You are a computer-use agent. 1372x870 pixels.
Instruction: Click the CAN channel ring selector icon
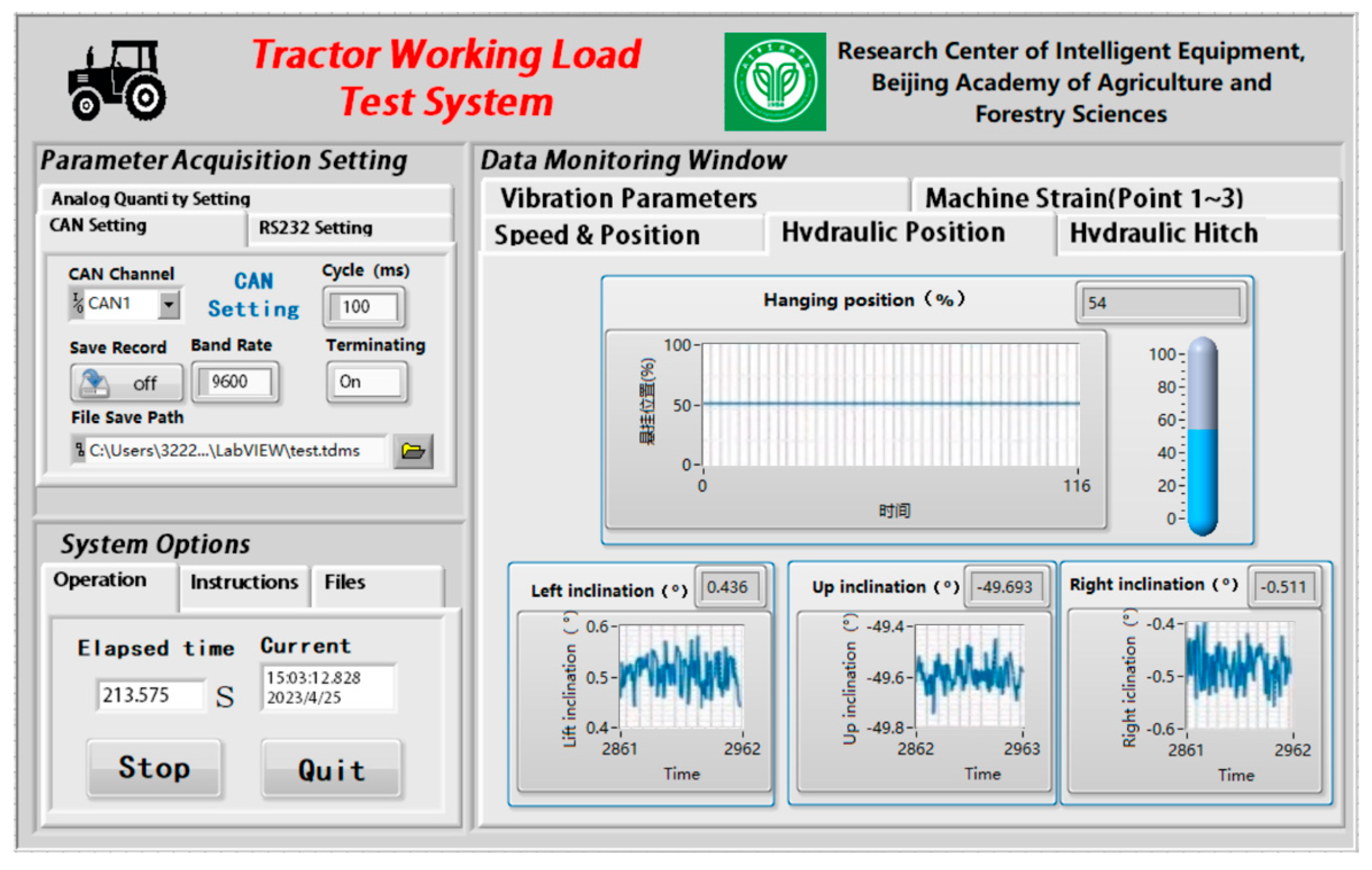[x=77, y=304]
